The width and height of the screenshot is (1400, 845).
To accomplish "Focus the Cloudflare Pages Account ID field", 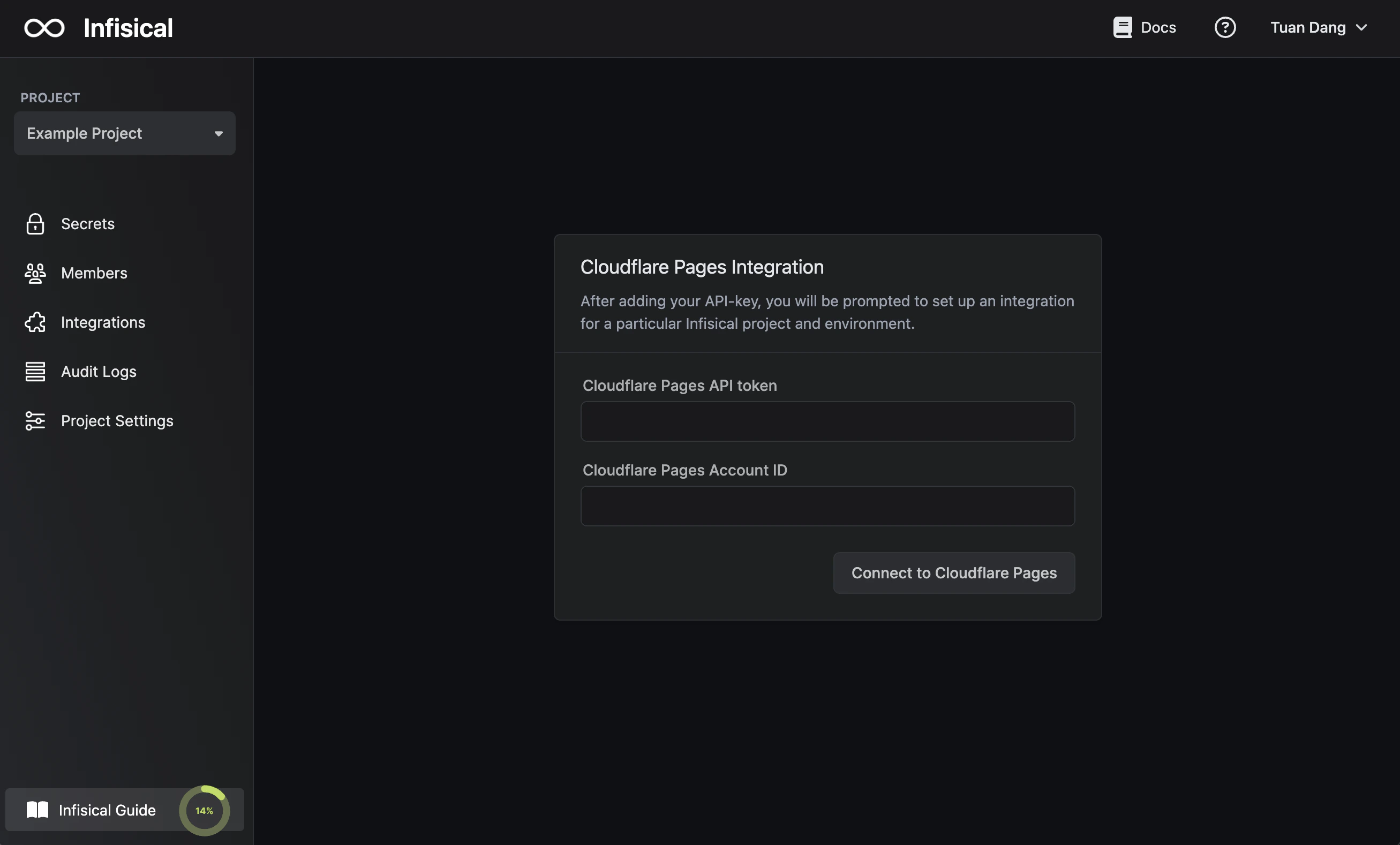I will (x=828, y=507).
